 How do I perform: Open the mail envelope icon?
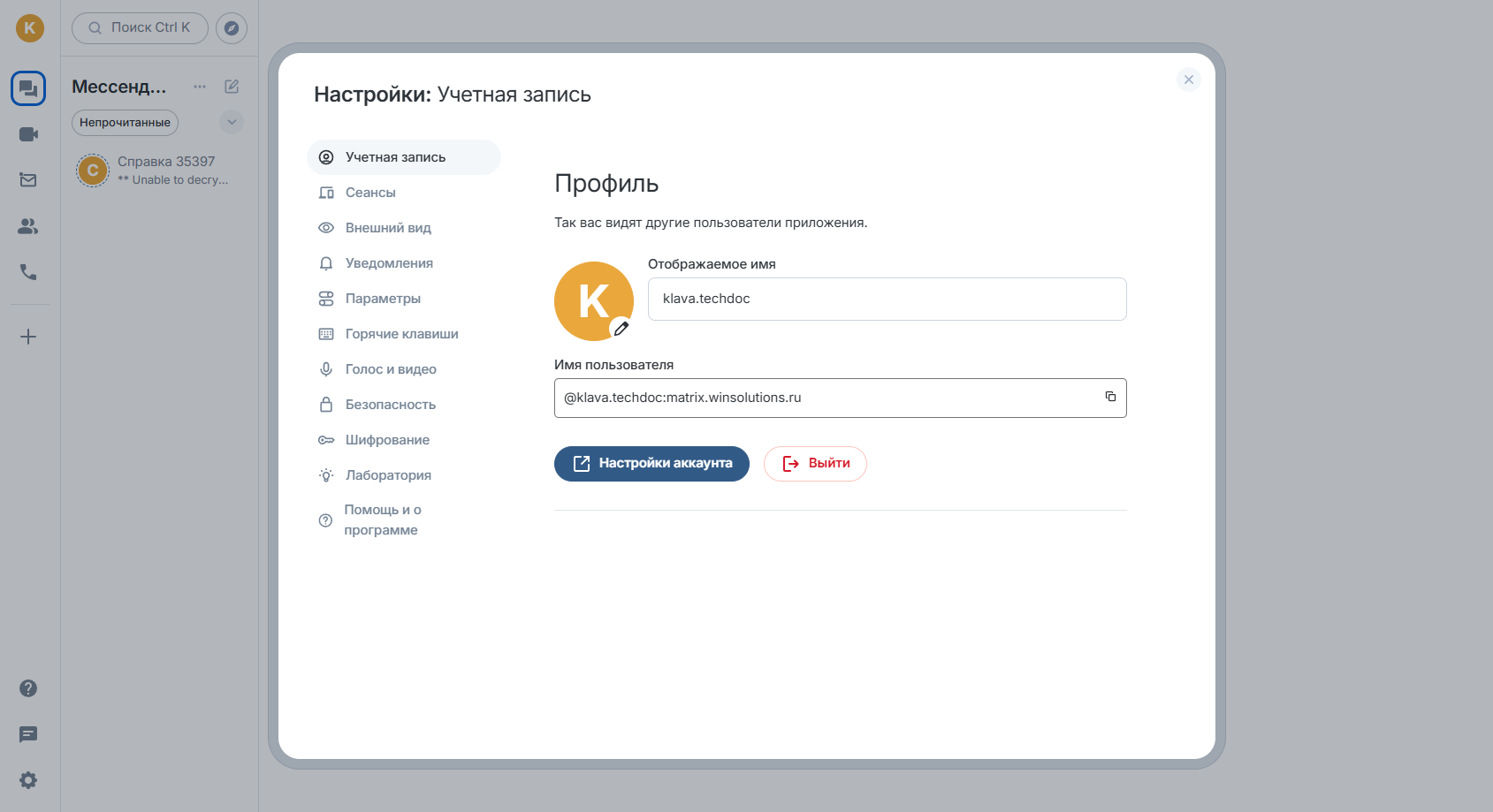(x=28, y=180)
